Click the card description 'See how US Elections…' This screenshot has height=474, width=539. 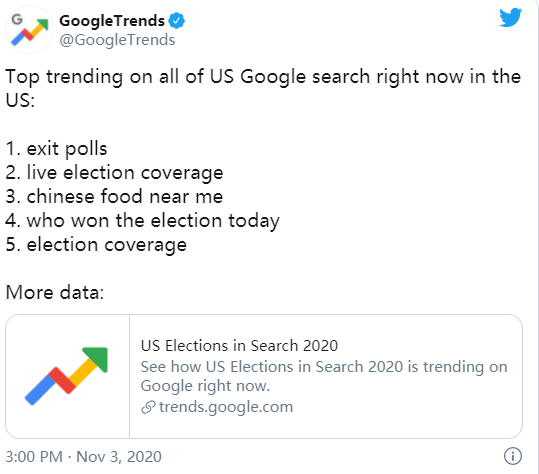[x=324, y=376]
